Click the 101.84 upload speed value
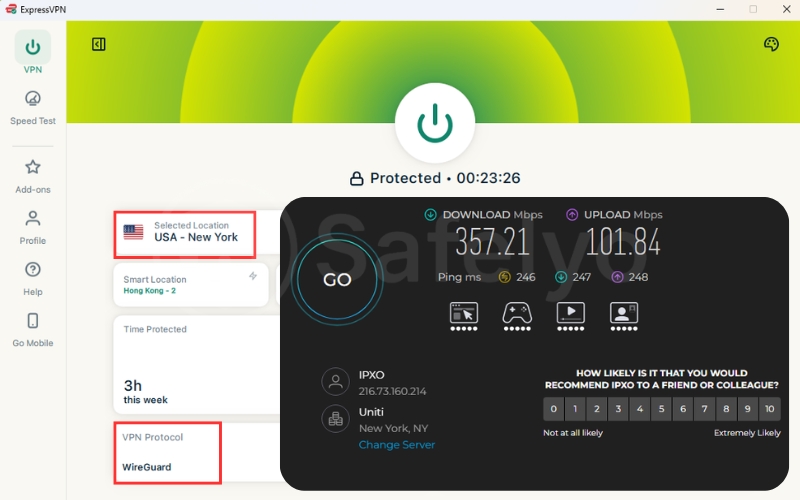 [x=623, y=242]
